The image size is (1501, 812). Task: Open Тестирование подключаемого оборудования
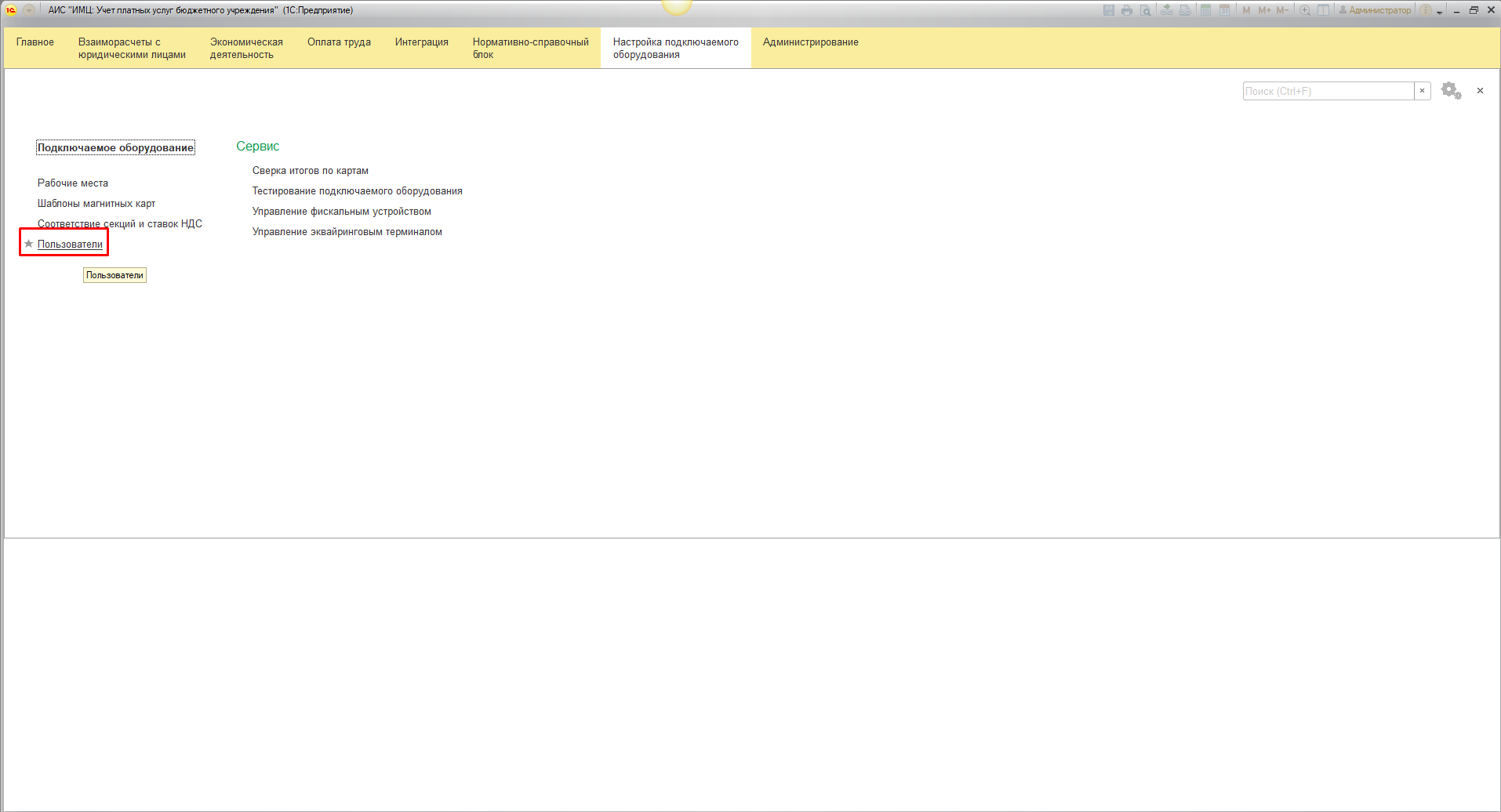click(x=357, y=191)
